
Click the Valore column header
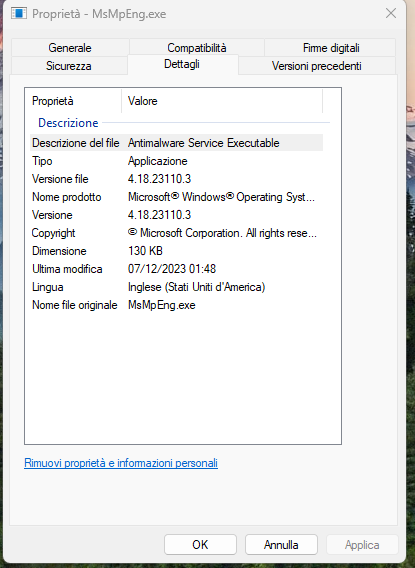coord(222,101)
